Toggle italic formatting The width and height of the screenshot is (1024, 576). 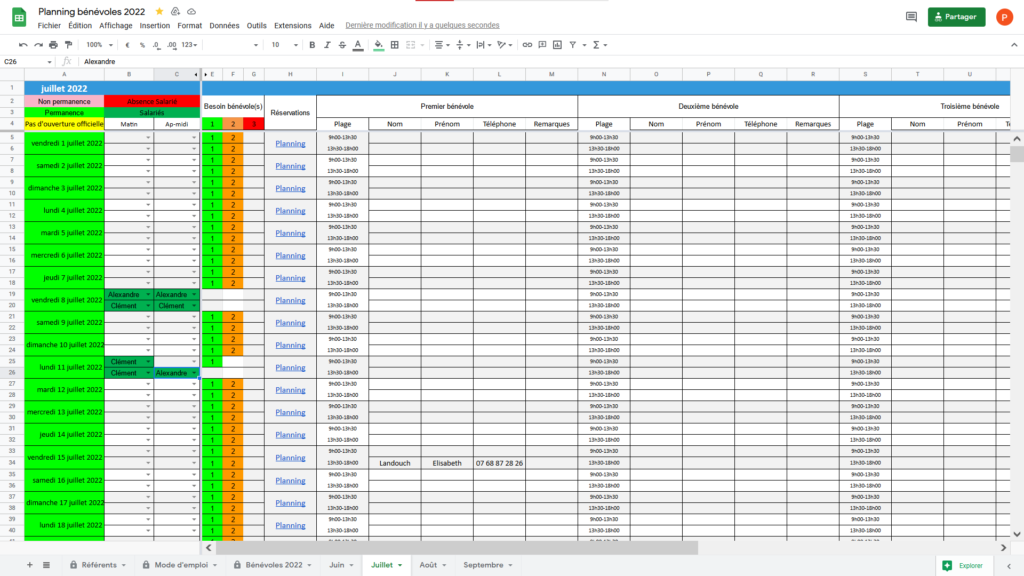tap(325, 45)
